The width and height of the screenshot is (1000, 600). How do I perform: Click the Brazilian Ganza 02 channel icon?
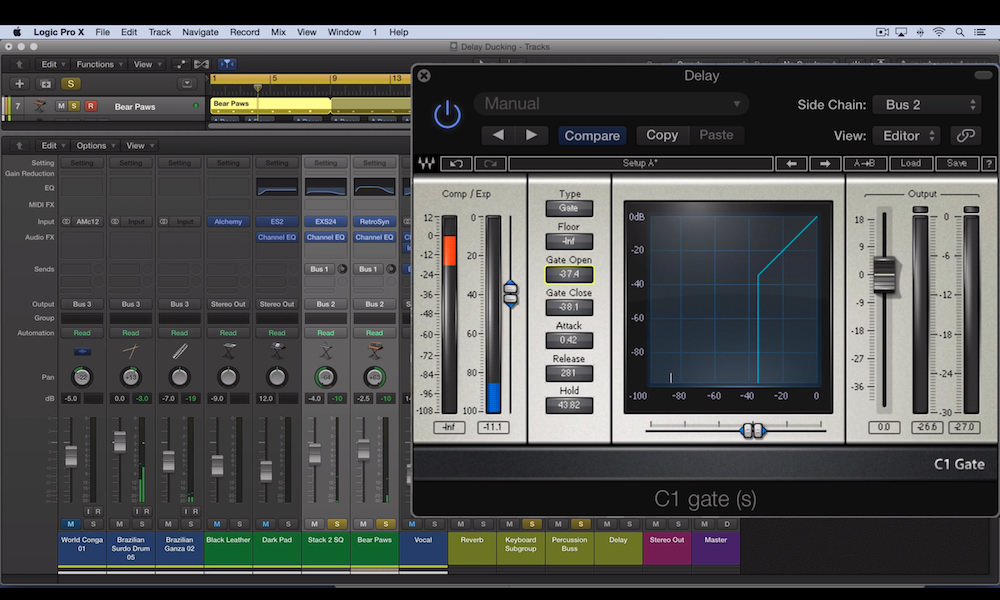click(180, 351)
